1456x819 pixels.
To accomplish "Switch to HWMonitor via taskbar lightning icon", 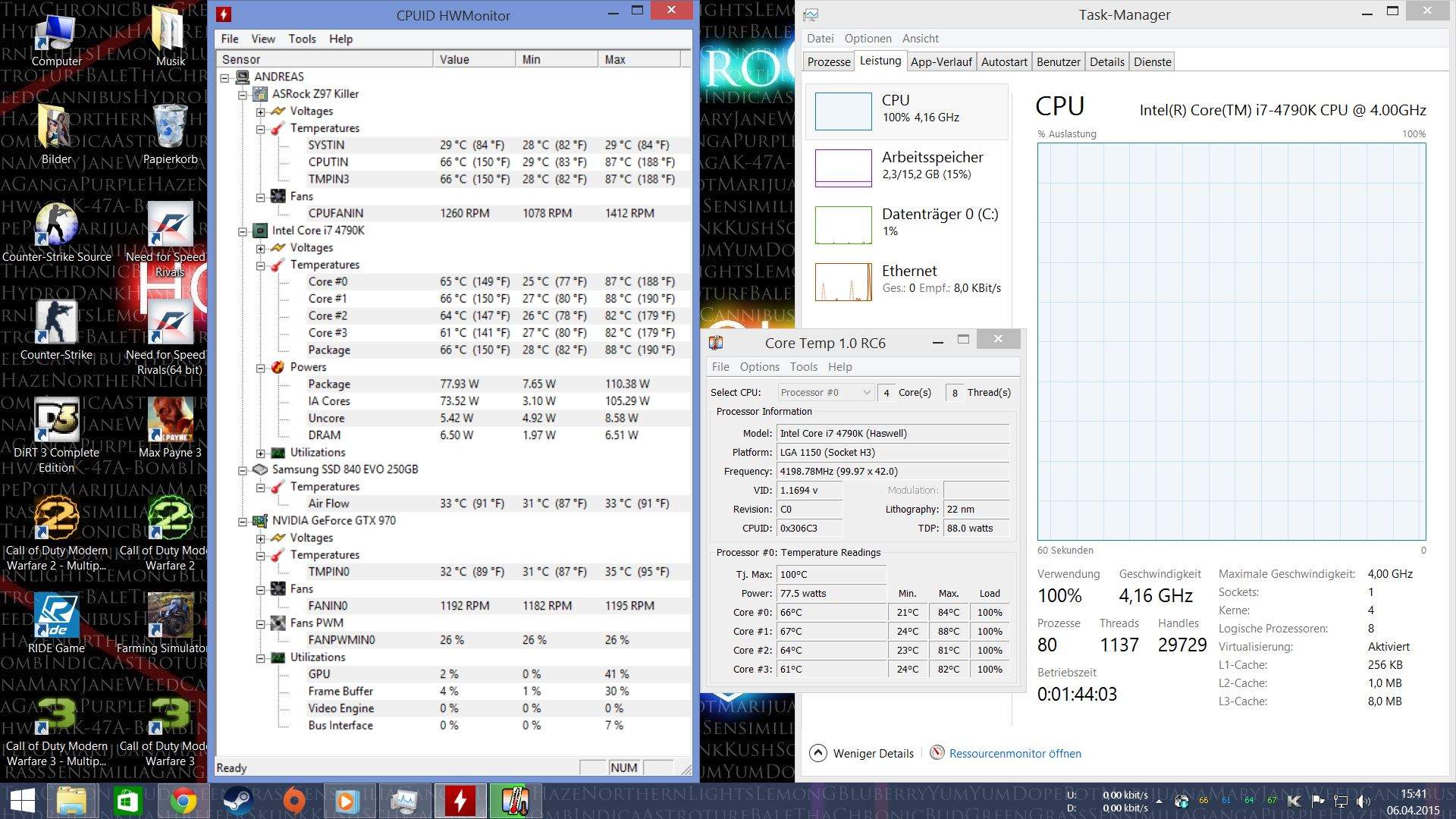I will 460,801.
